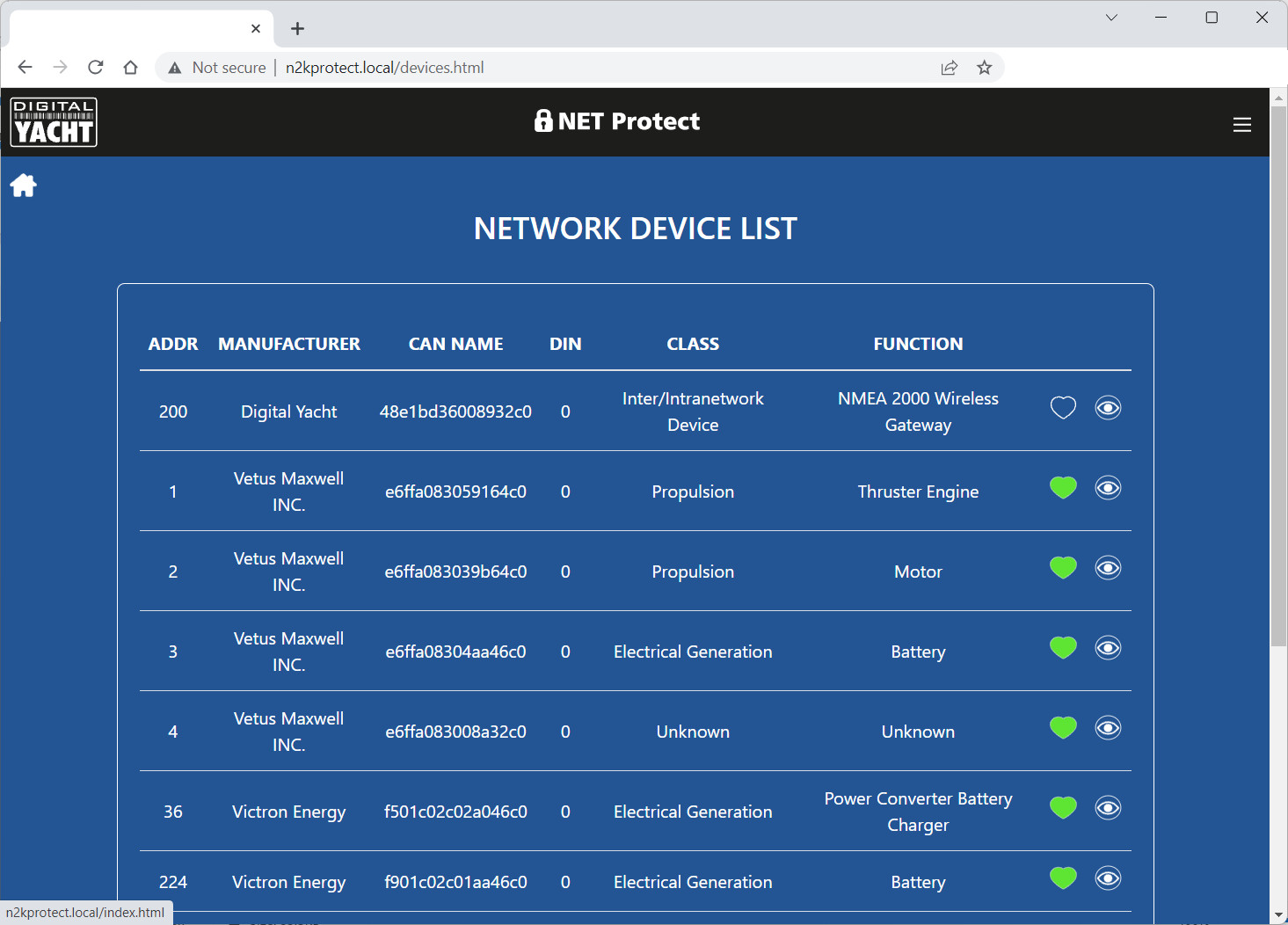
Task: Click heart icon for address 224 Battery
Action: coord(1063,878)
